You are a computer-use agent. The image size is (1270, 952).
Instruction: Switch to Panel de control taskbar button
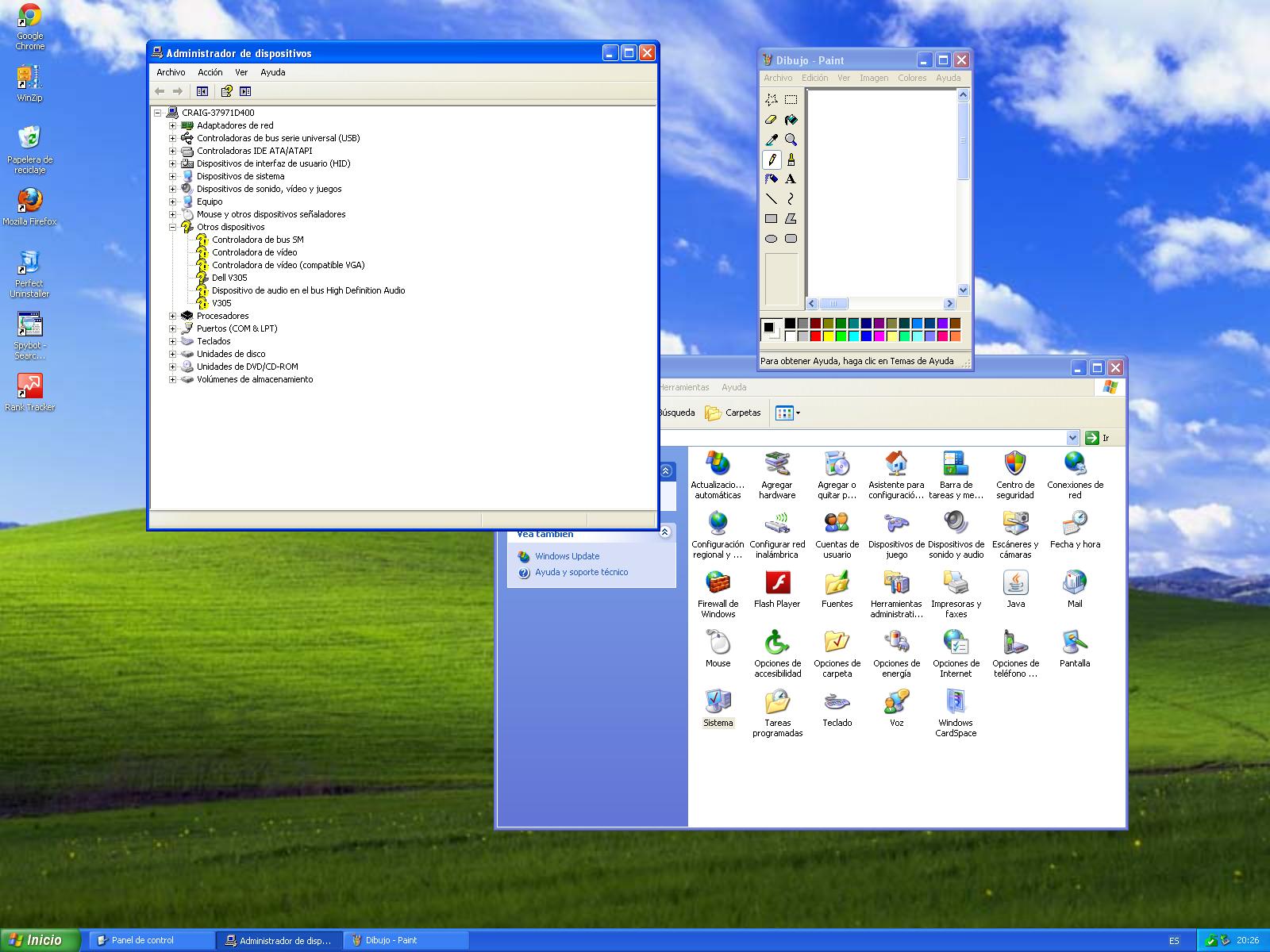pyautogui.click(x=152, y=940)
